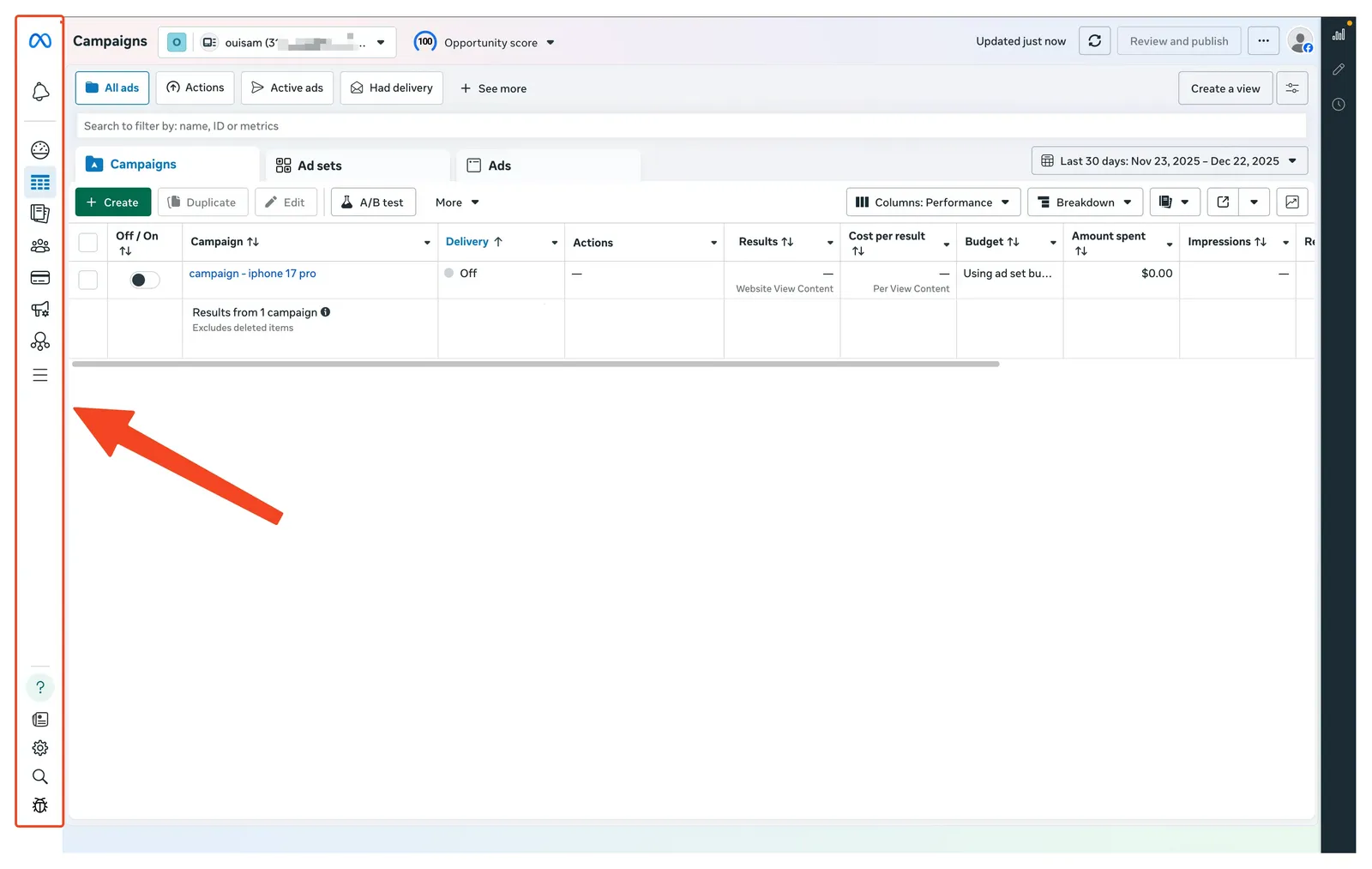Open the Notifications bell in the sidebar
Viewport: 1372px width, 869px height.
(39, 92)
